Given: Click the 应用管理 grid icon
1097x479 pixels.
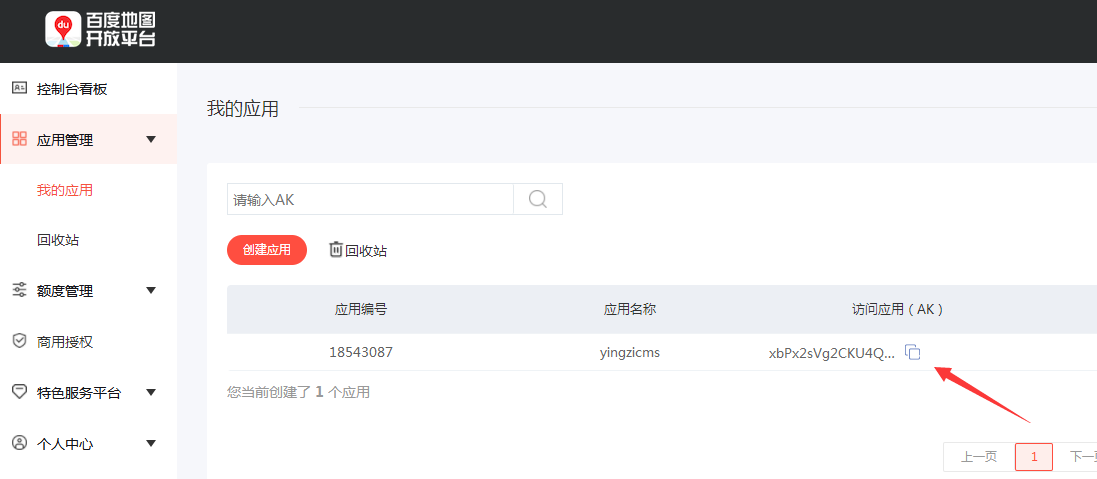Looking at the screenshot, I should click(19, 140).
